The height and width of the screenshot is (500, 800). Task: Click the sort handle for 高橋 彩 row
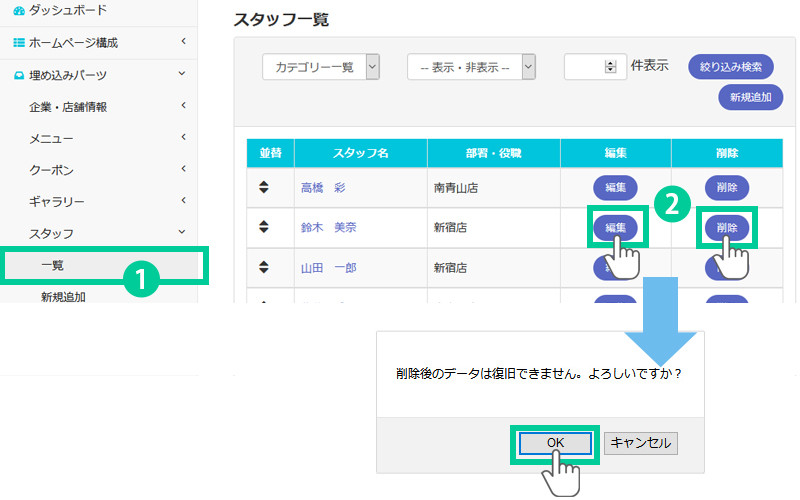[264, 187]
